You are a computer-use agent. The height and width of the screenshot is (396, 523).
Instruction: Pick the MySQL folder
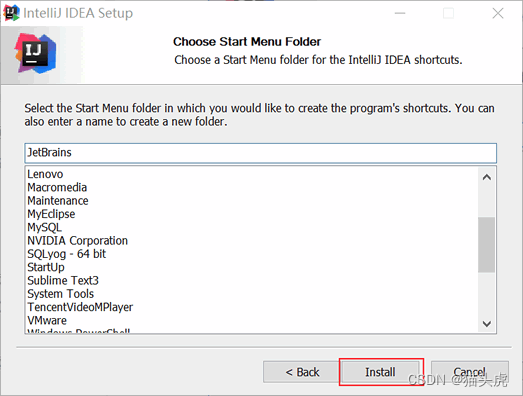pyautogui.click(x=44, y=228)
